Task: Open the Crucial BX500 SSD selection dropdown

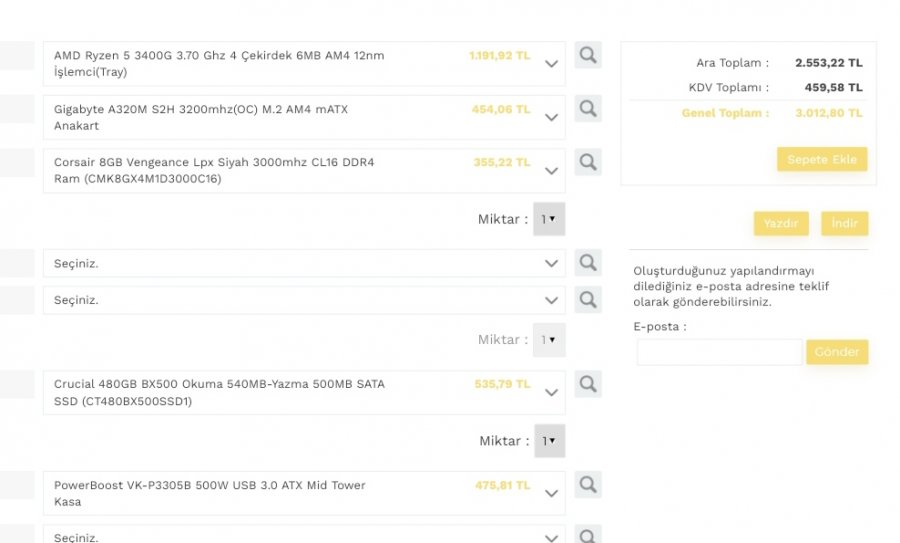Action: (551, 393)
